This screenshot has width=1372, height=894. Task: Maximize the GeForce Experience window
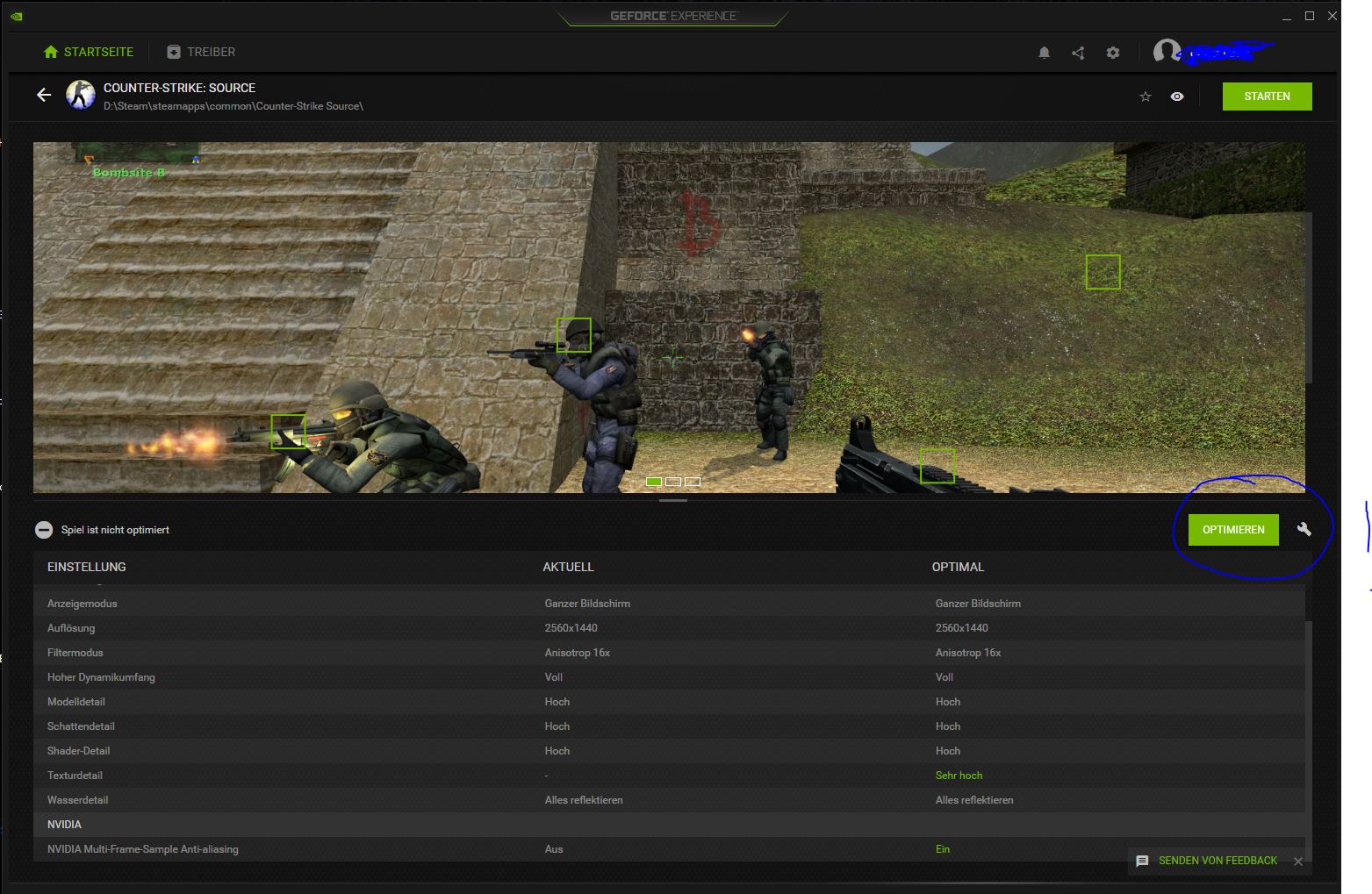(x=1309, y=16)
